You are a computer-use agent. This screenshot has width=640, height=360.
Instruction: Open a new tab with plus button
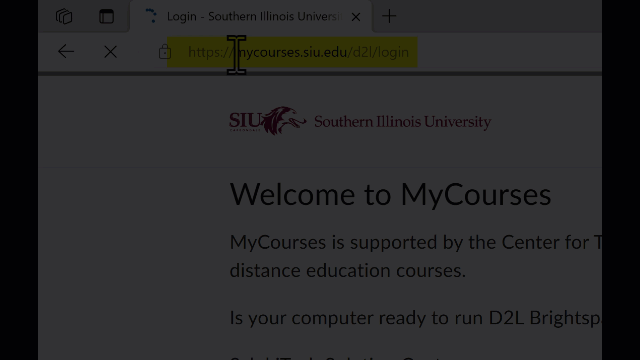[x=389, y=16]
